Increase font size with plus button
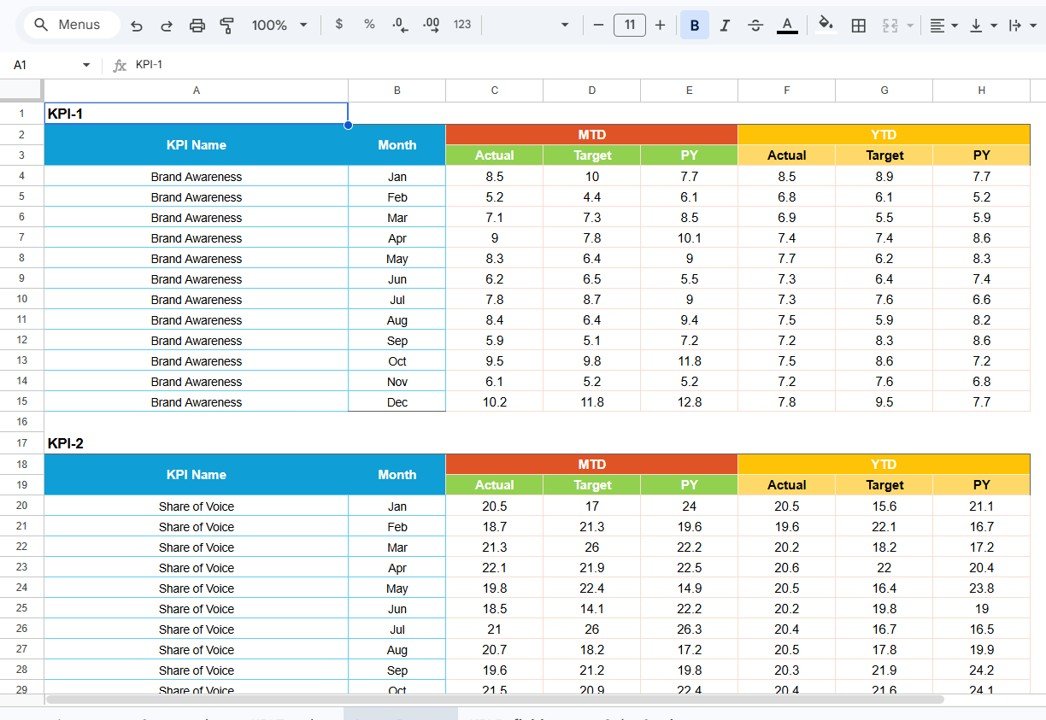The height and width of the screenshot is (720, 1046). point(660,25)
